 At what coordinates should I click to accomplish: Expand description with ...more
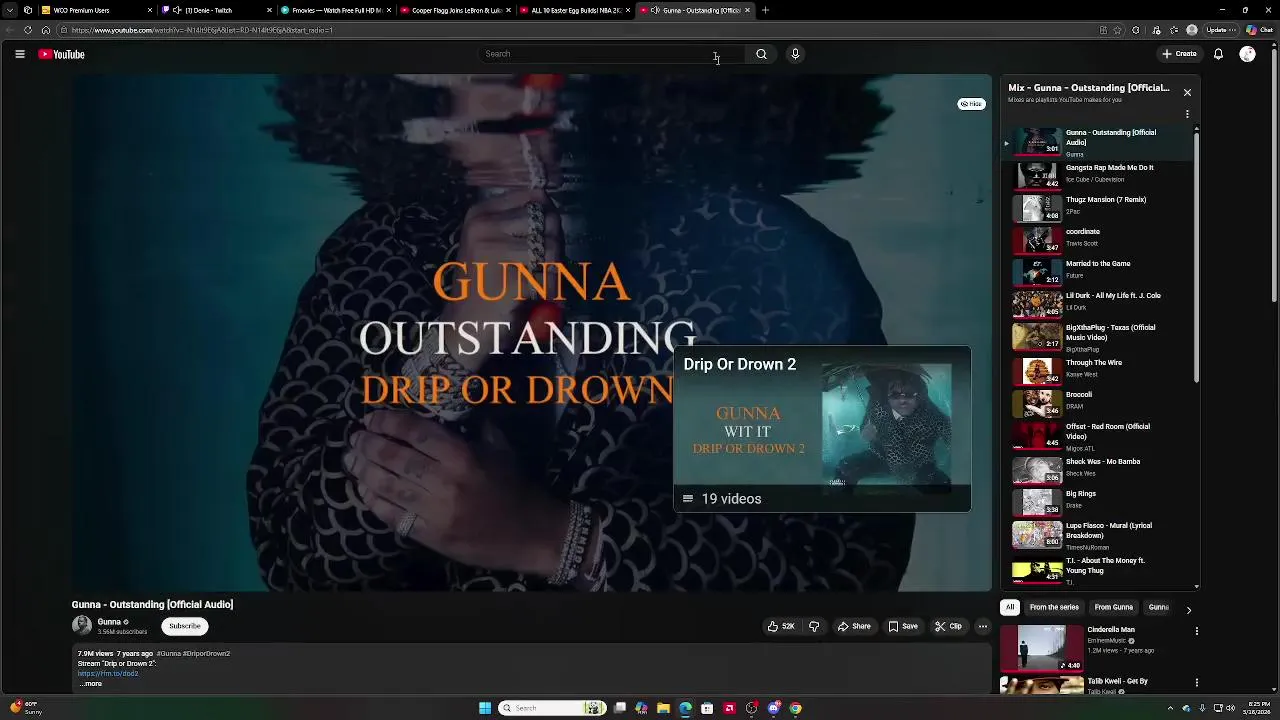tap(90, 684)
